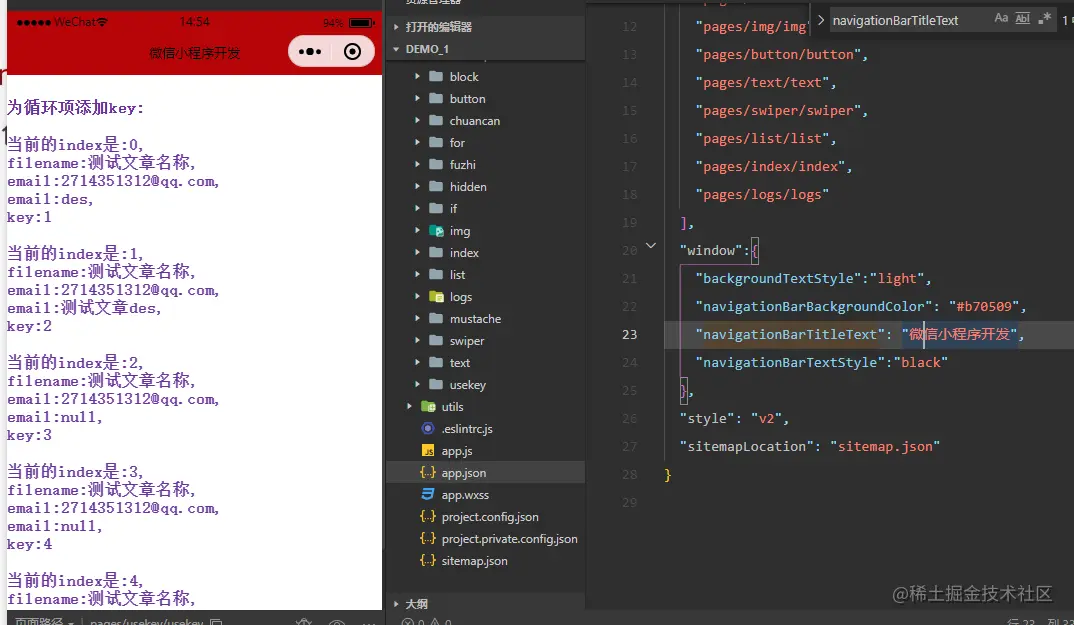Click the "backgroundTextStyle" key in editor
The image size is (1074, 625).
(778, 278)
